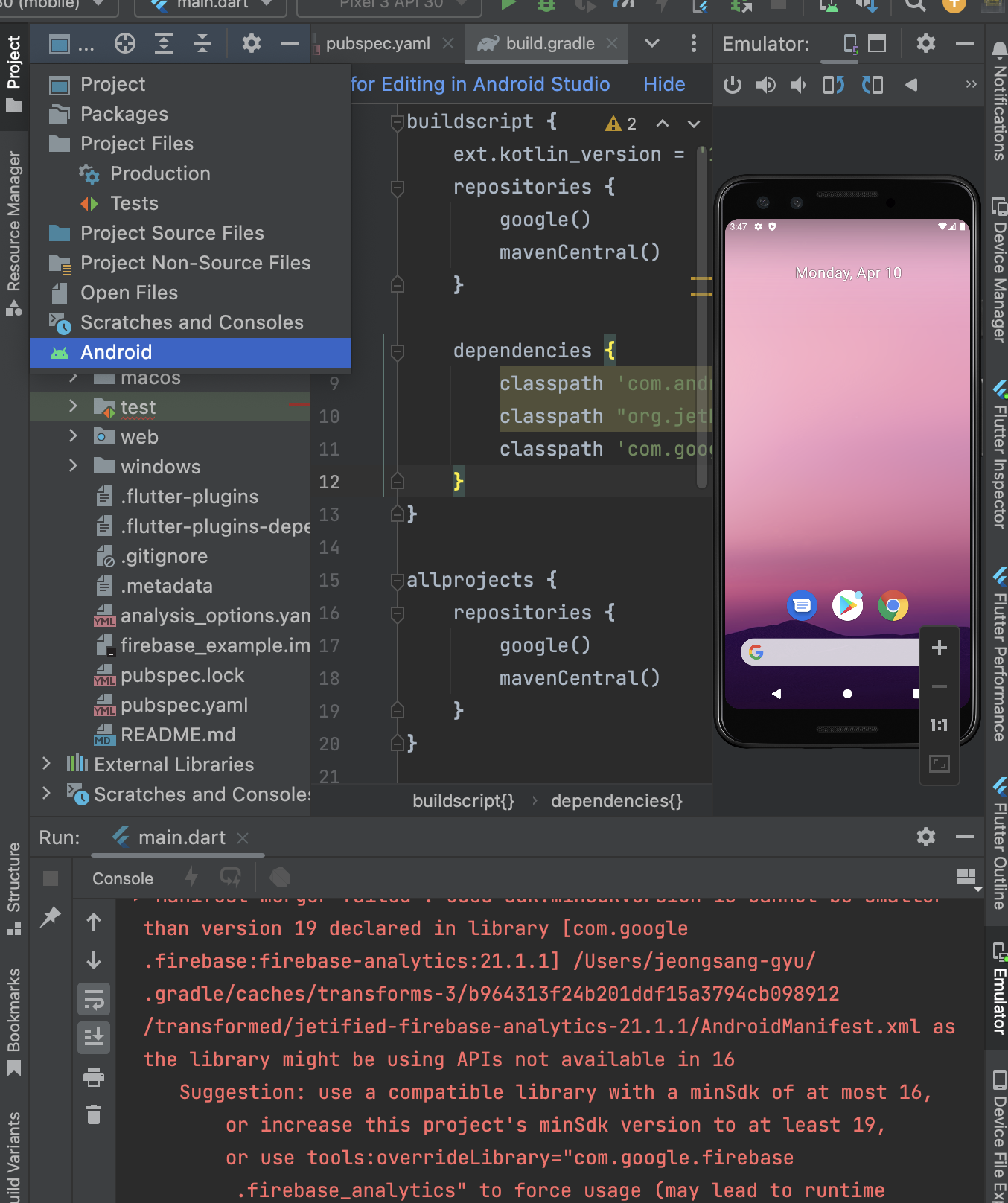Rotate emulator left

pyautogui.click(x=834, y=85)
